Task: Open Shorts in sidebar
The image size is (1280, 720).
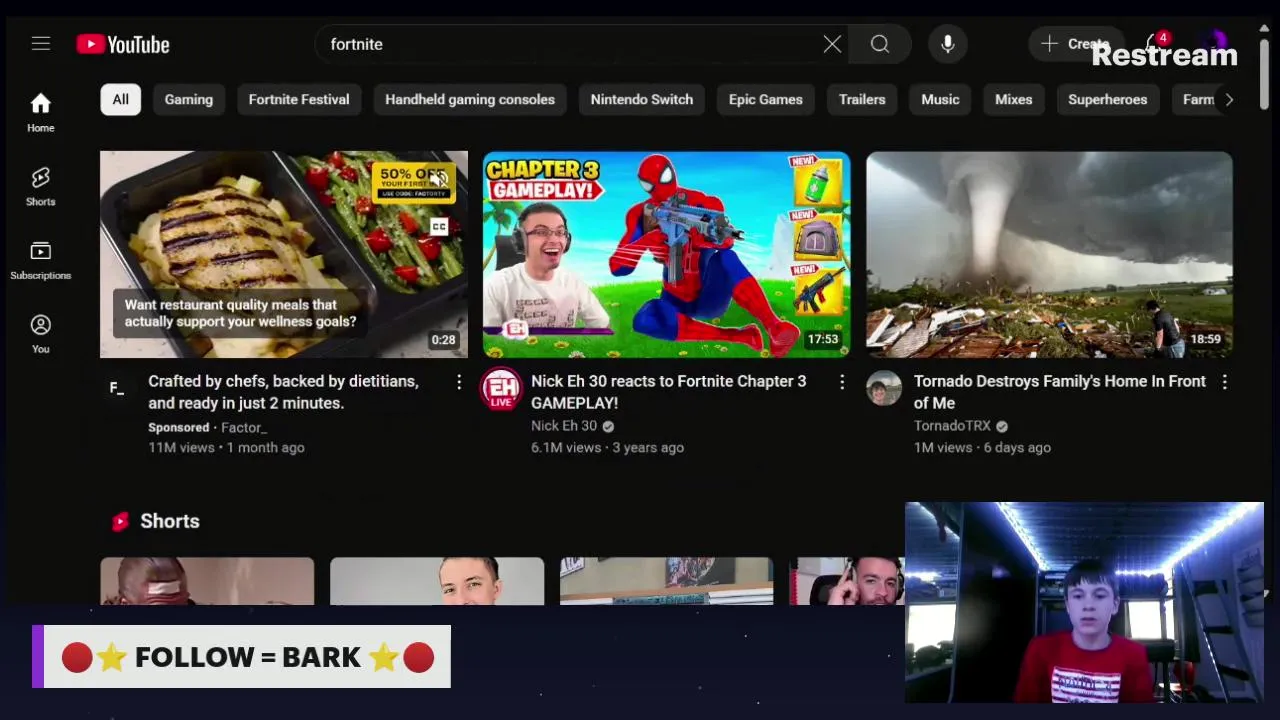Action: [40, 186]
